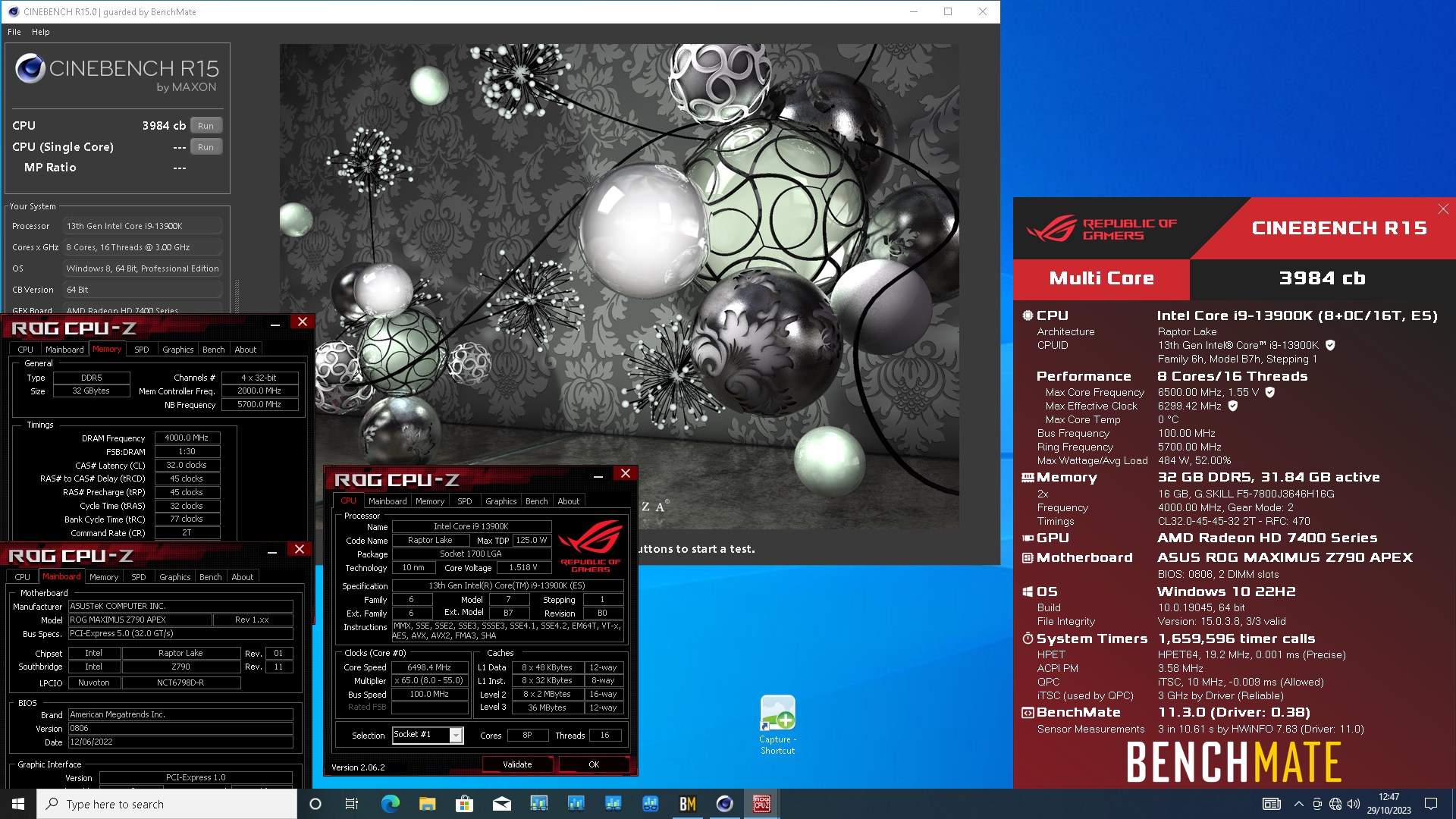Click the shield beside Max Effective Clock

pyautogui.click(x=1233, y=406)
